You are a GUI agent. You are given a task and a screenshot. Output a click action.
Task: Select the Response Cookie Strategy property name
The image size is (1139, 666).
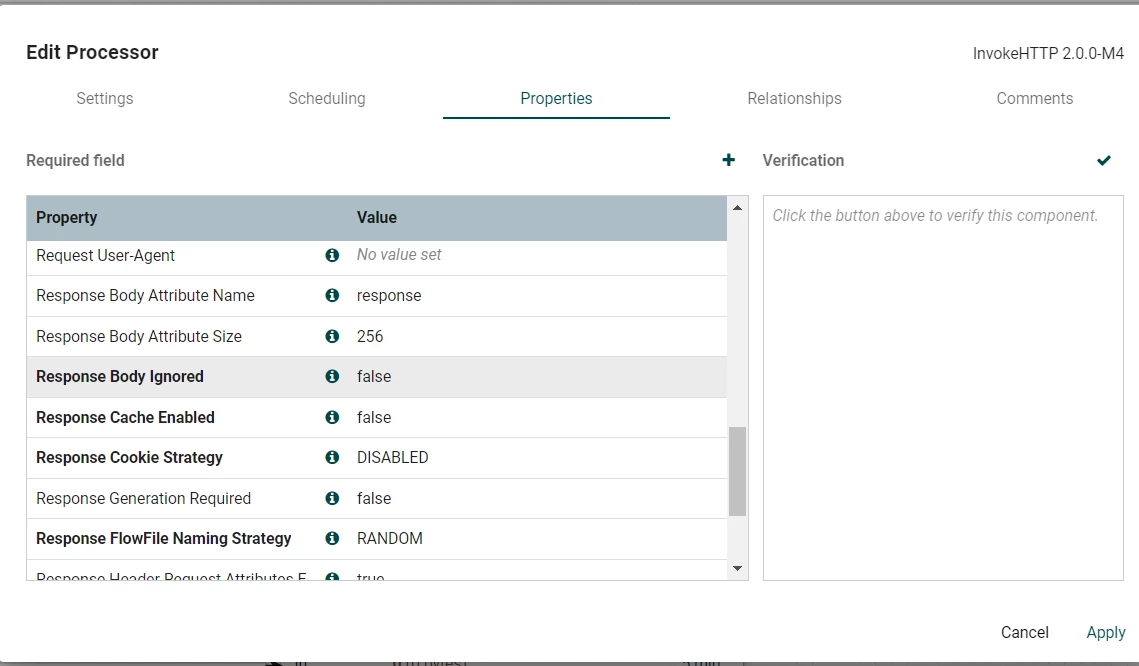pos(129,458)
